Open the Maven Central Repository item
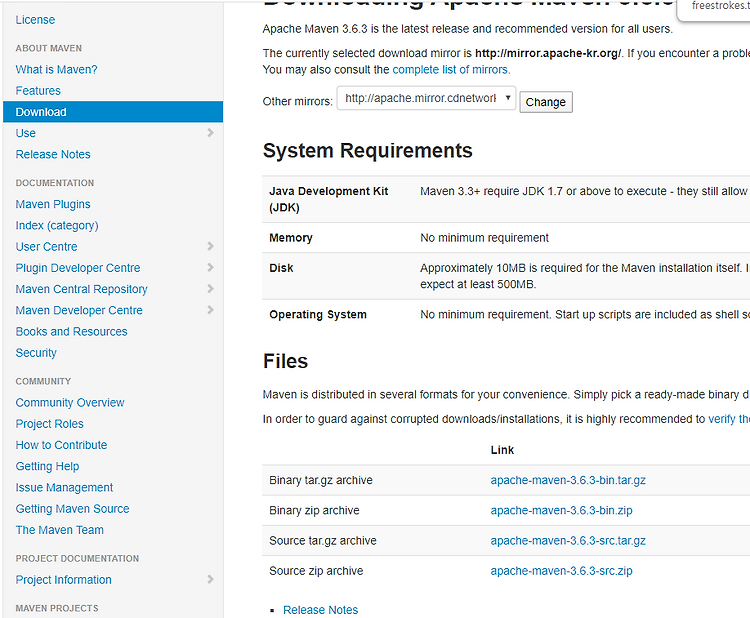The image size is (750, 618). click(x=81, y=289)
